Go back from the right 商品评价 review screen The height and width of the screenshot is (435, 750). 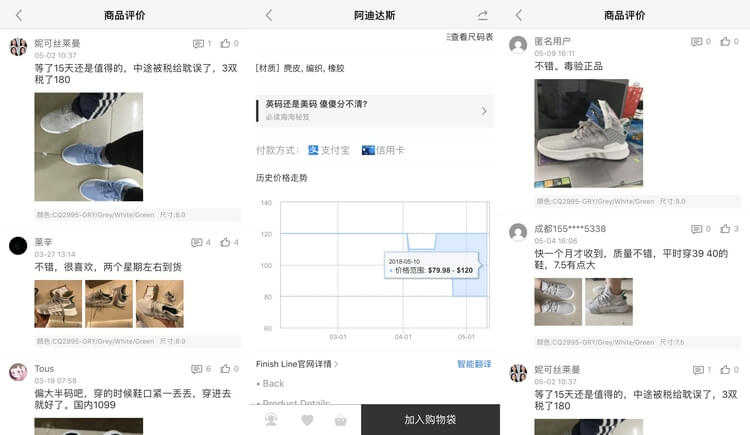point(519,15)
